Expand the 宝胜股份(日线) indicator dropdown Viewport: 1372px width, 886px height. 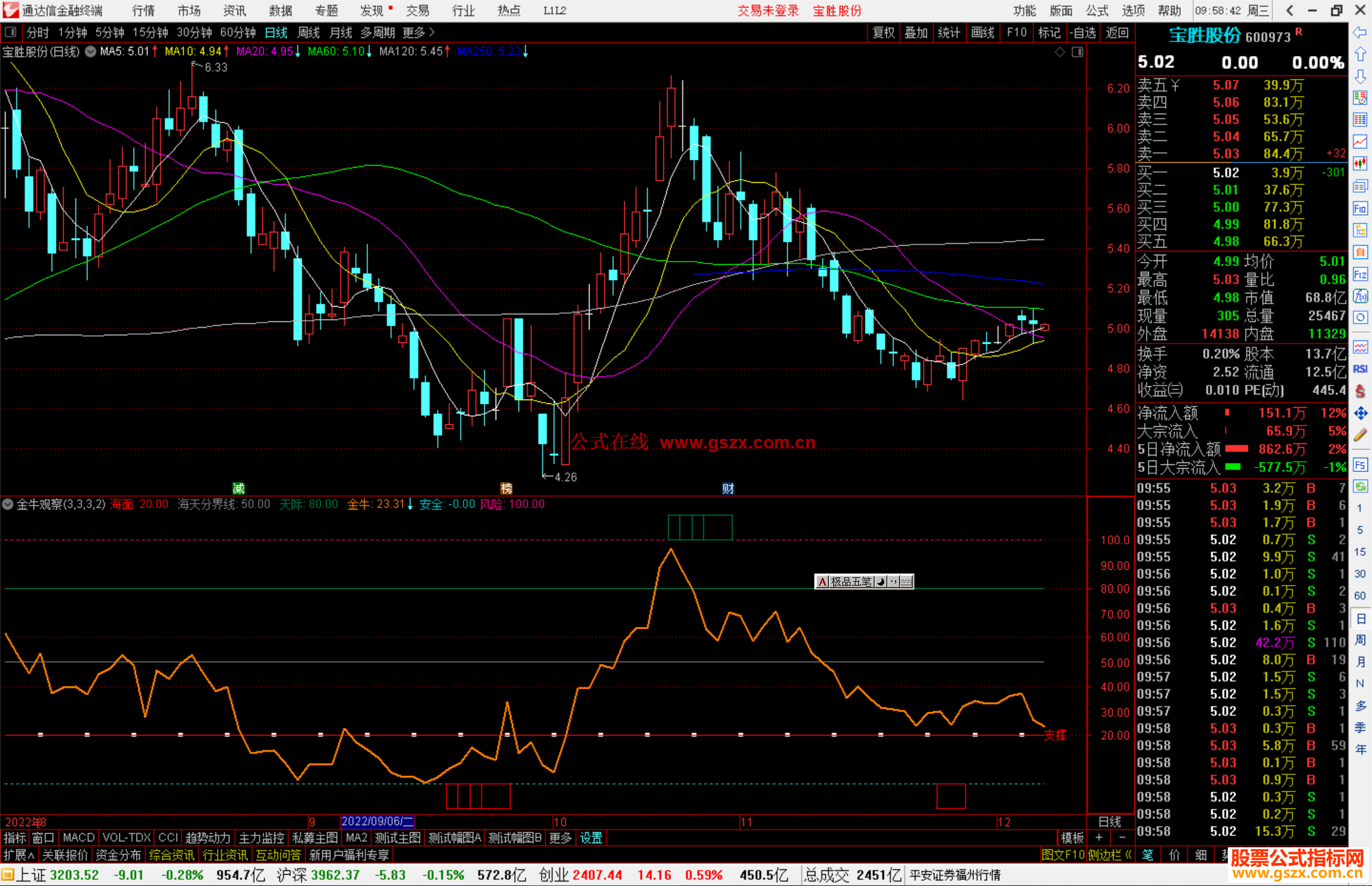pos(91,52)
